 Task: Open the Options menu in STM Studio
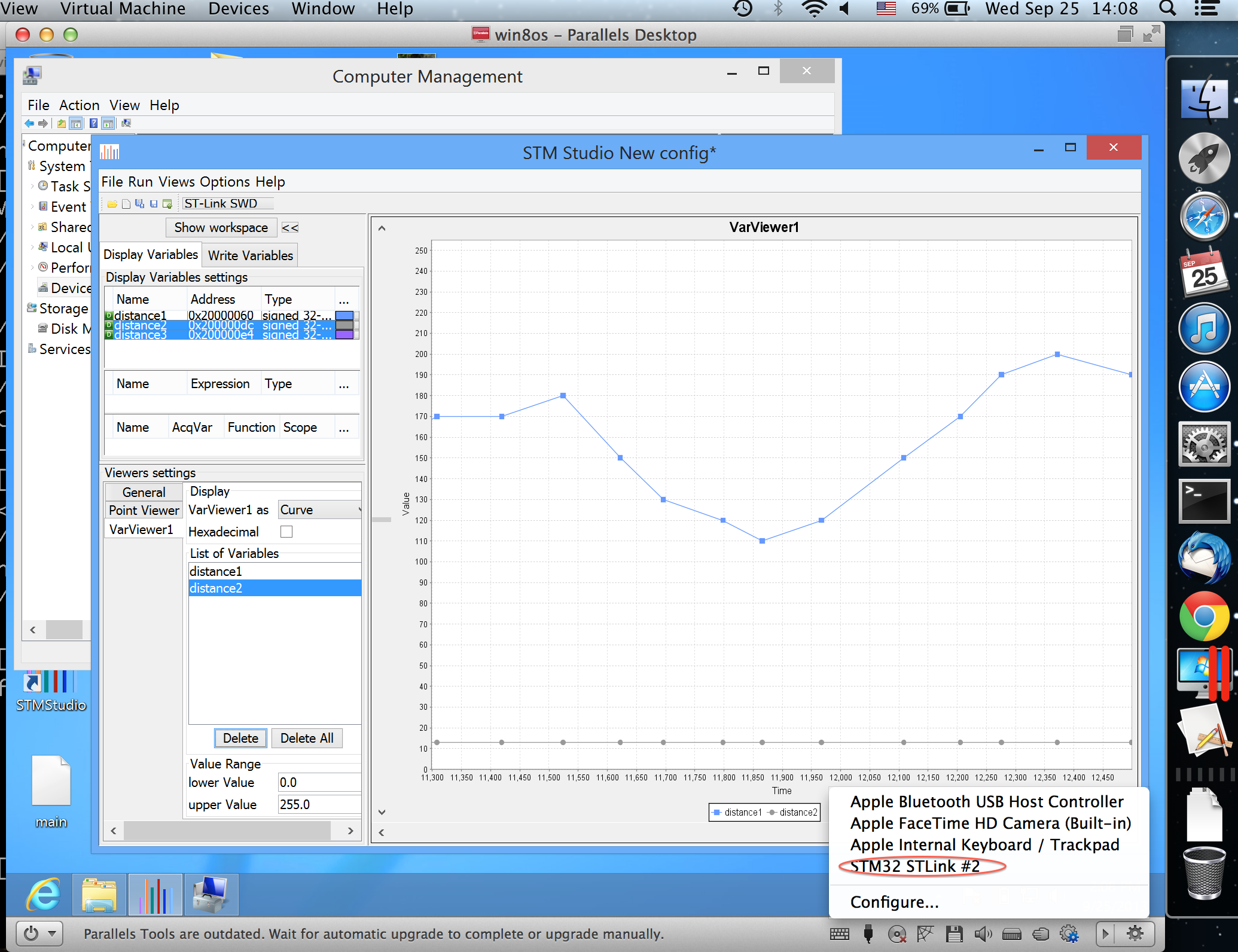225,182
